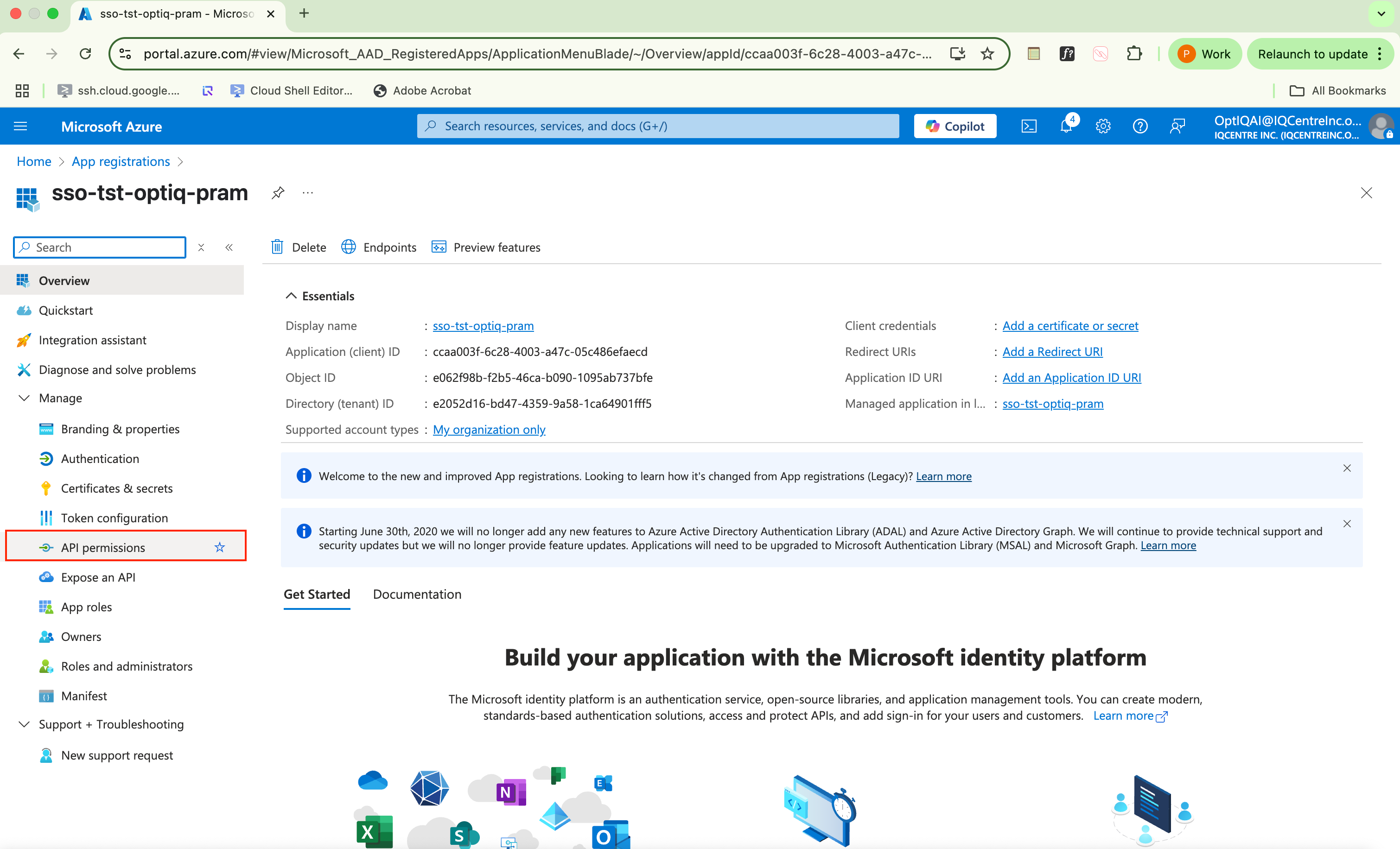Open the display name sso-tst-optiq-pram link
This screenshot has width=1400, height=849.
pos(484,326)
